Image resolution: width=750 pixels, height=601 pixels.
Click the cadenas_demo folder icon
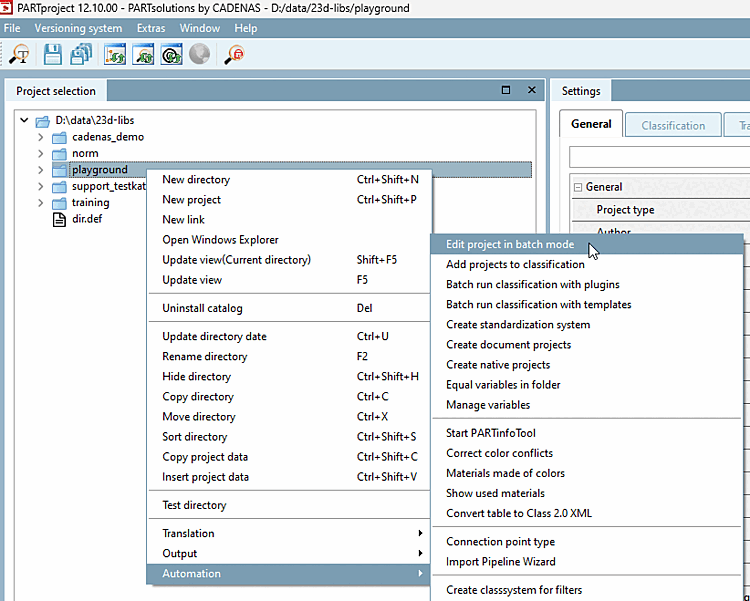[59, 138]
